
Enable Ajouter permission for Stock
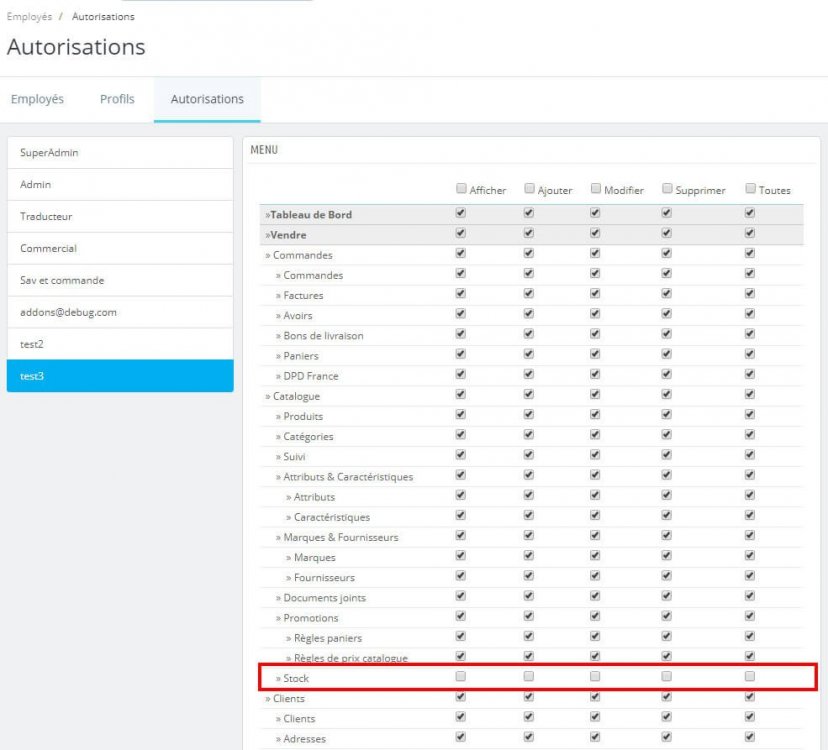(529, 676)
